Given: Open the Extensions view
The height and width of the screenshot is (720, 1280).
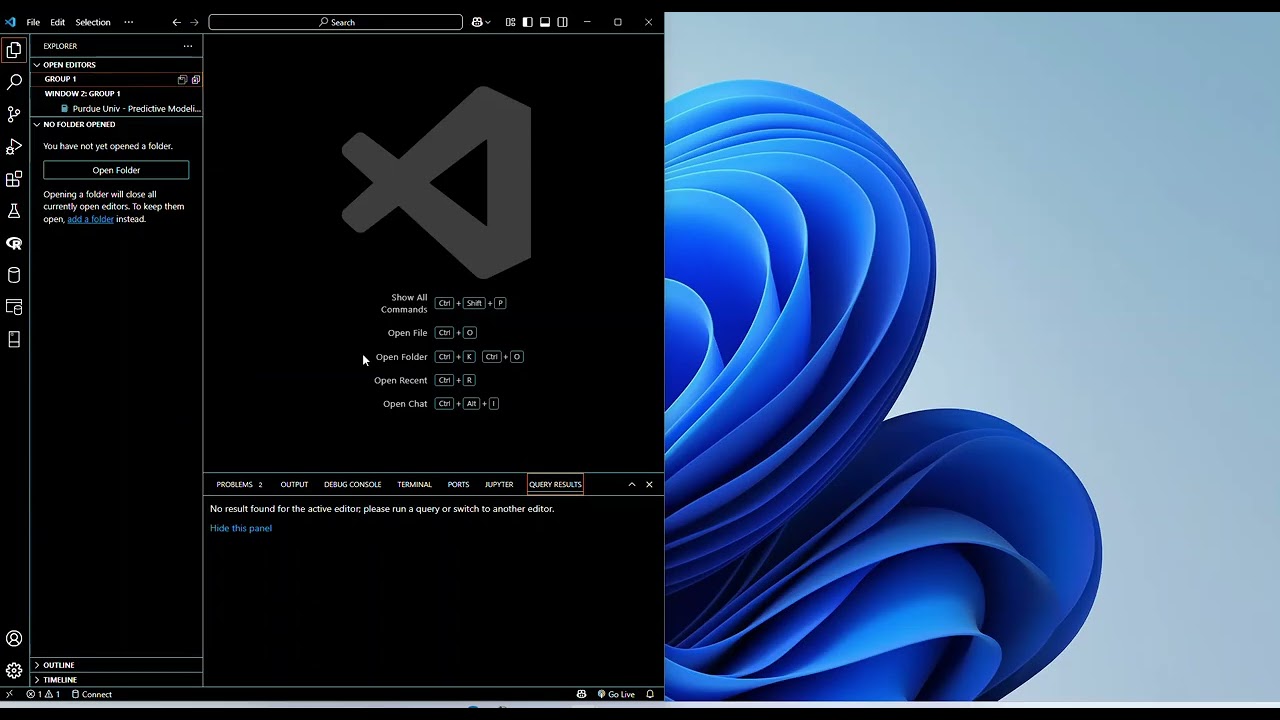Looking at the screenshot, I should [14, 179].
